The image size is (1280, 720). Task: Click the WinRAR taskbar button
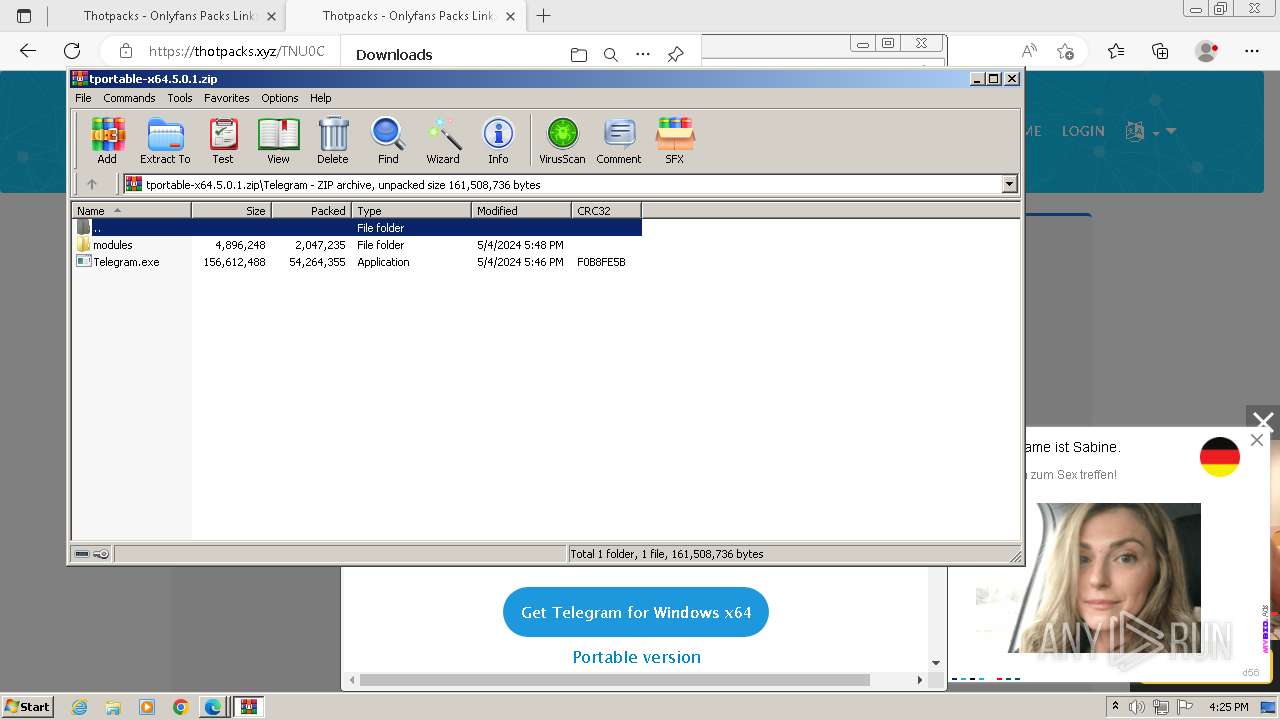click(x=249, y=707)
